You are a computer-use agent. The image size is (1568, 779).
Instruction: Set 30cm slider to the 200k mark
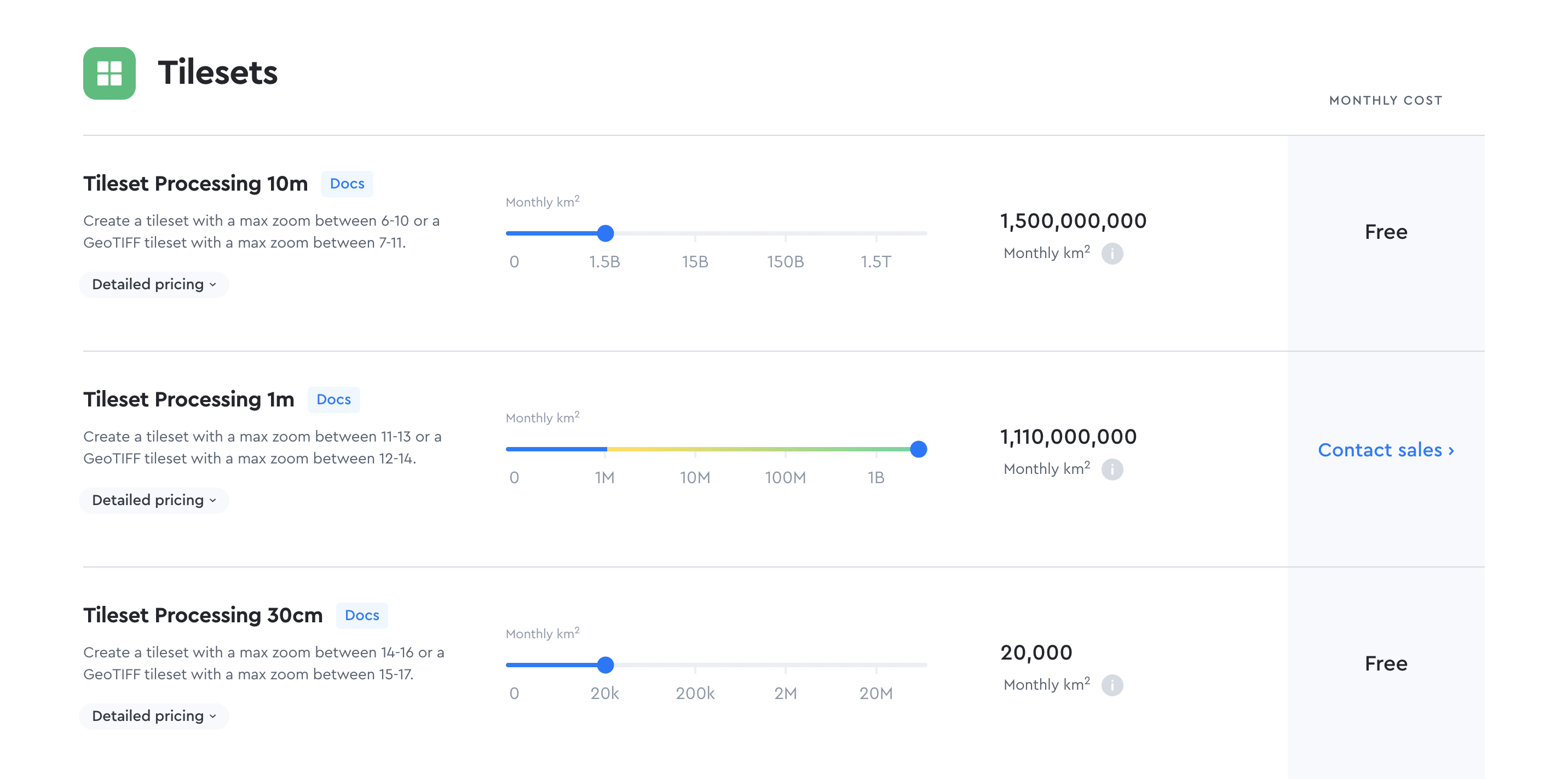coord(695,665)
